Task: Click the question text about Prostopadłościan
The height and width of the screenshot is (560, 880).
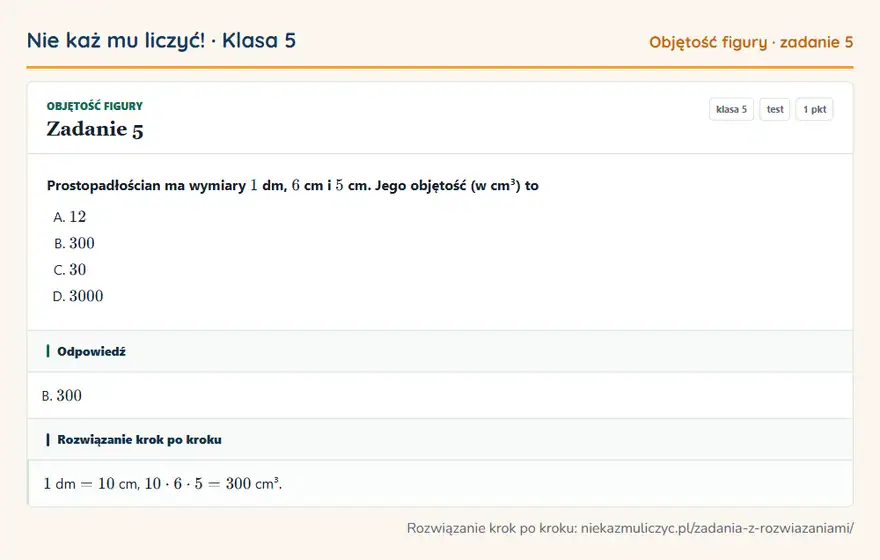Action: (x=293, y=185)
